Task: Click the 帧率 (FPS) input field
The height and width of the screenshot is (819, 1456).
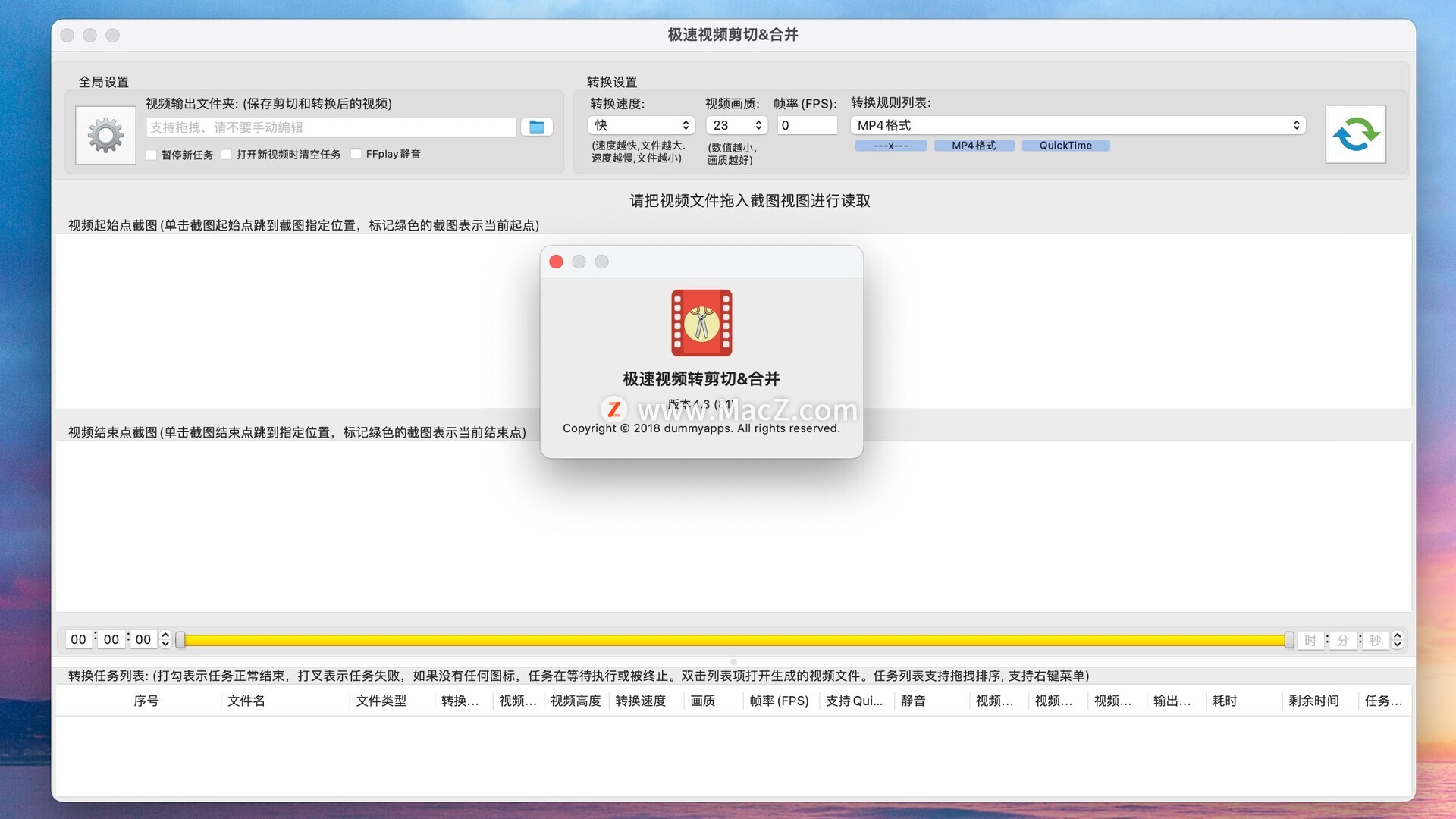Action: tap(807, 125)
